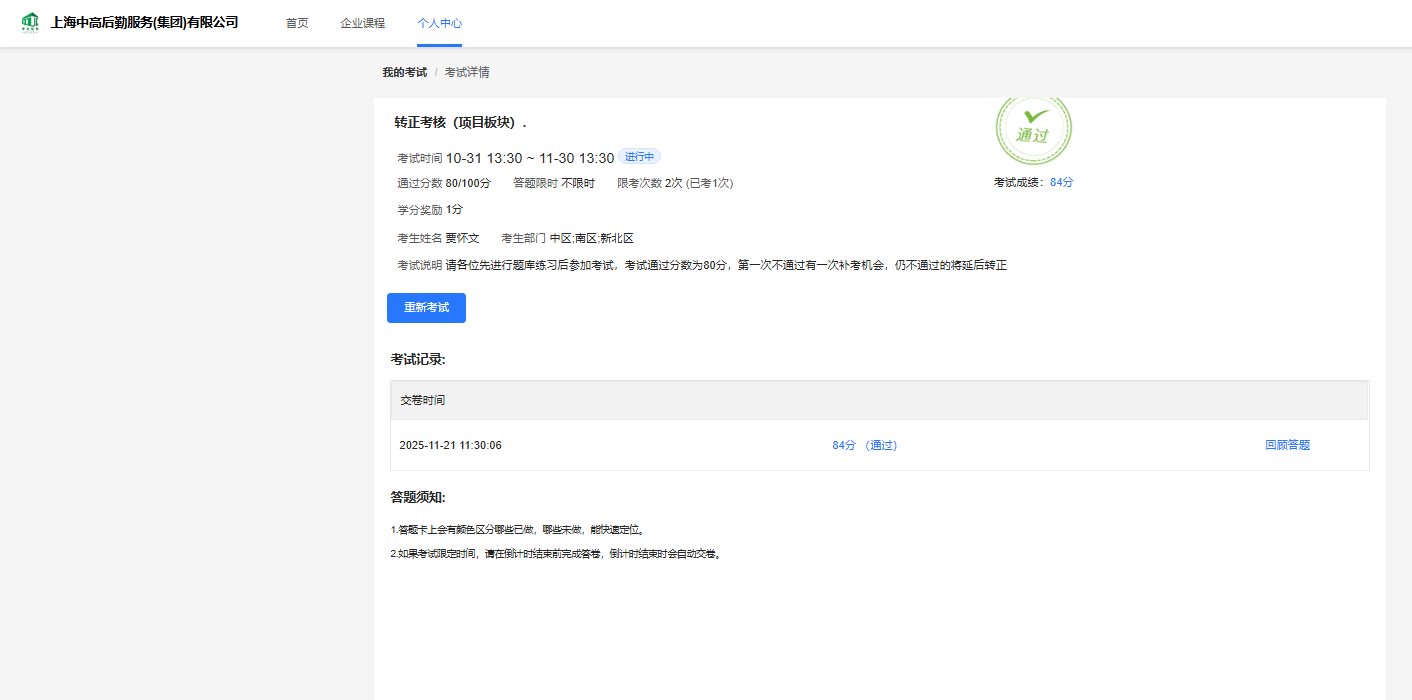Open the 回顾答题 link

click(x=1287, y=445)
